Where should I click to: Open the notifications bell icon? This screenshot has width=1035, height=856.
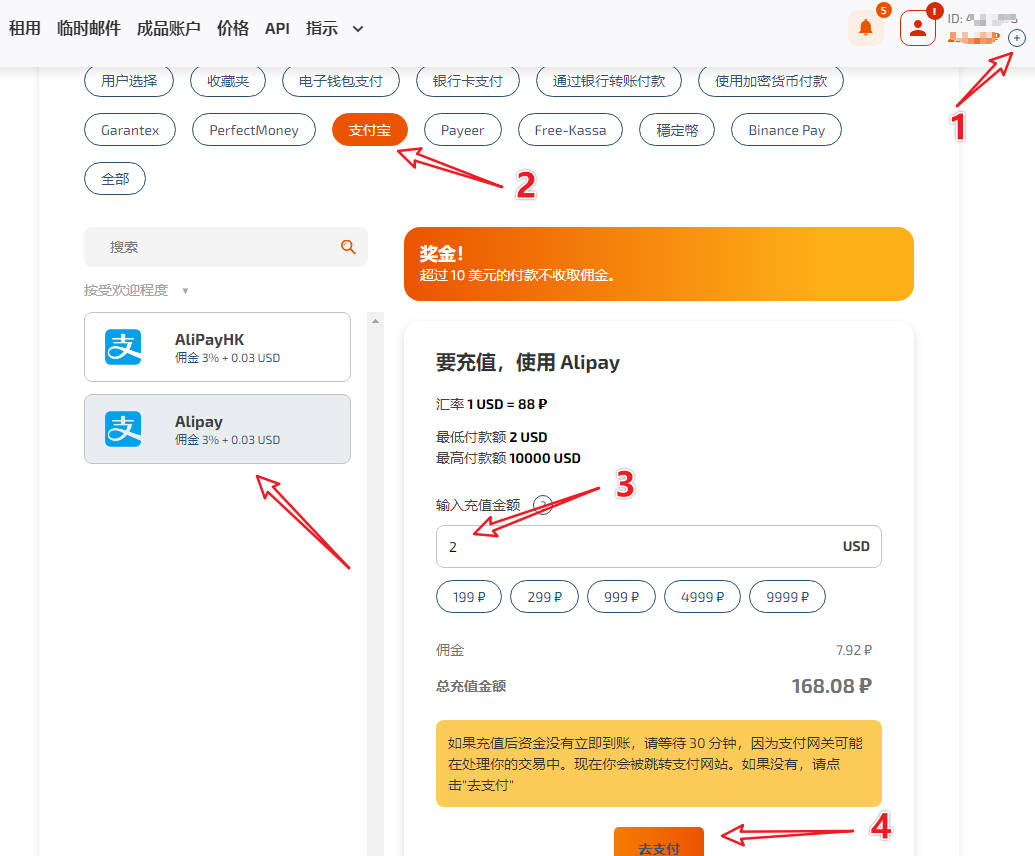tap(865, 28)
